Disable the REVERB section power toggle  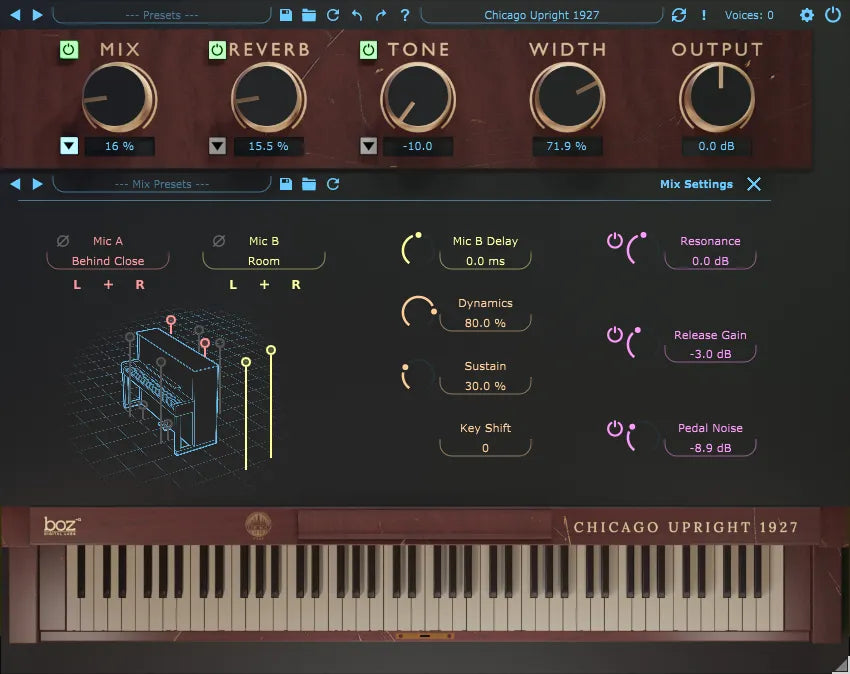click(x=218, y=50)
